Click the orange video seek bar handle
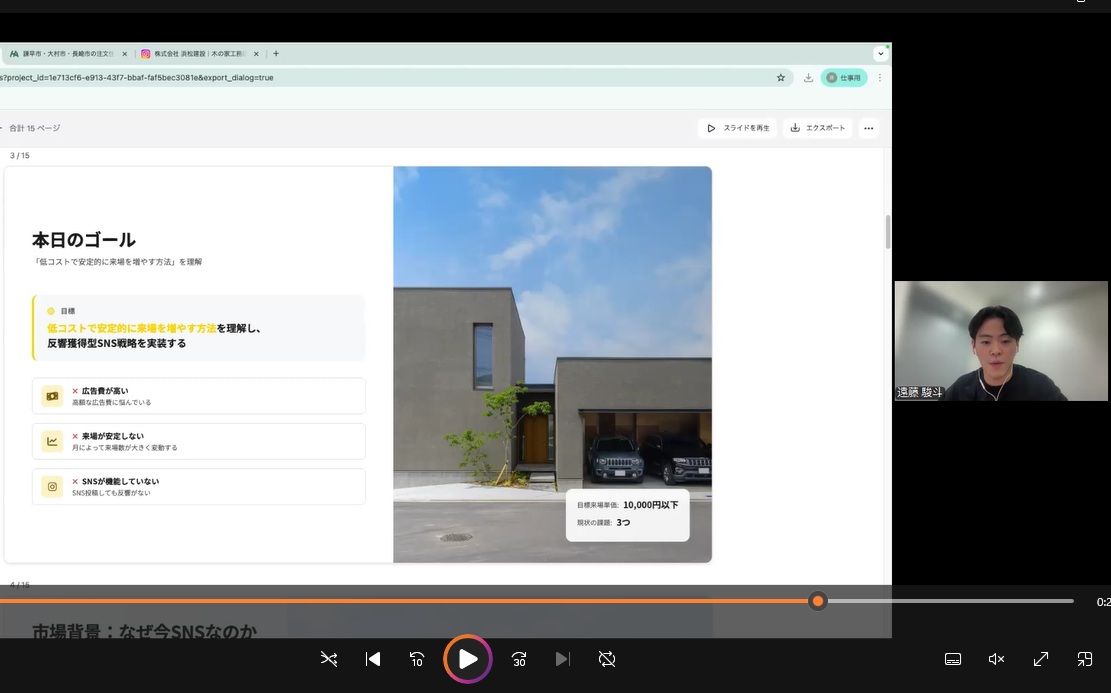 point(818,601)
